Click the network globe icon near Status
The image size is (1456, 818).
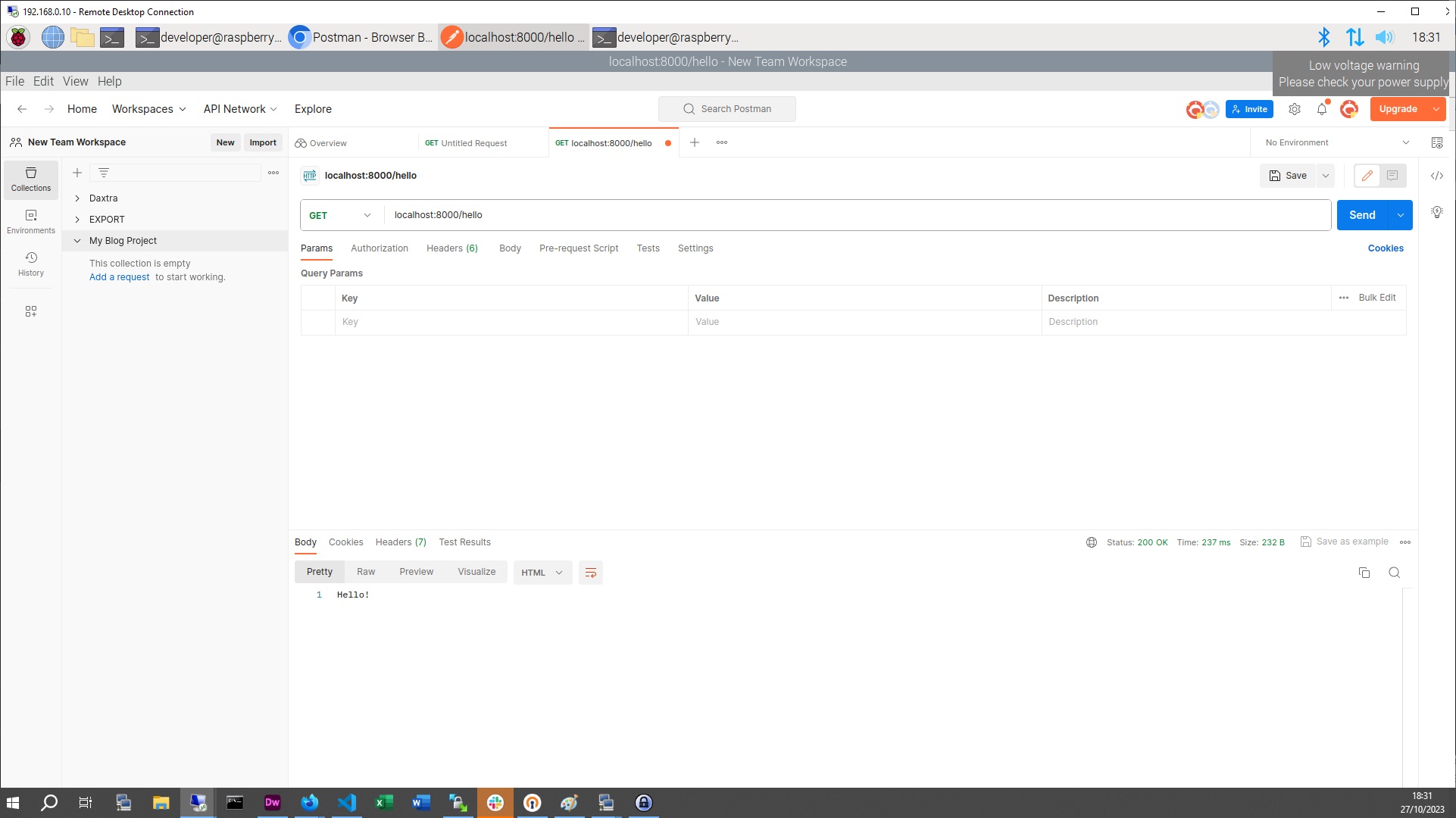(x=1092, y=542)
